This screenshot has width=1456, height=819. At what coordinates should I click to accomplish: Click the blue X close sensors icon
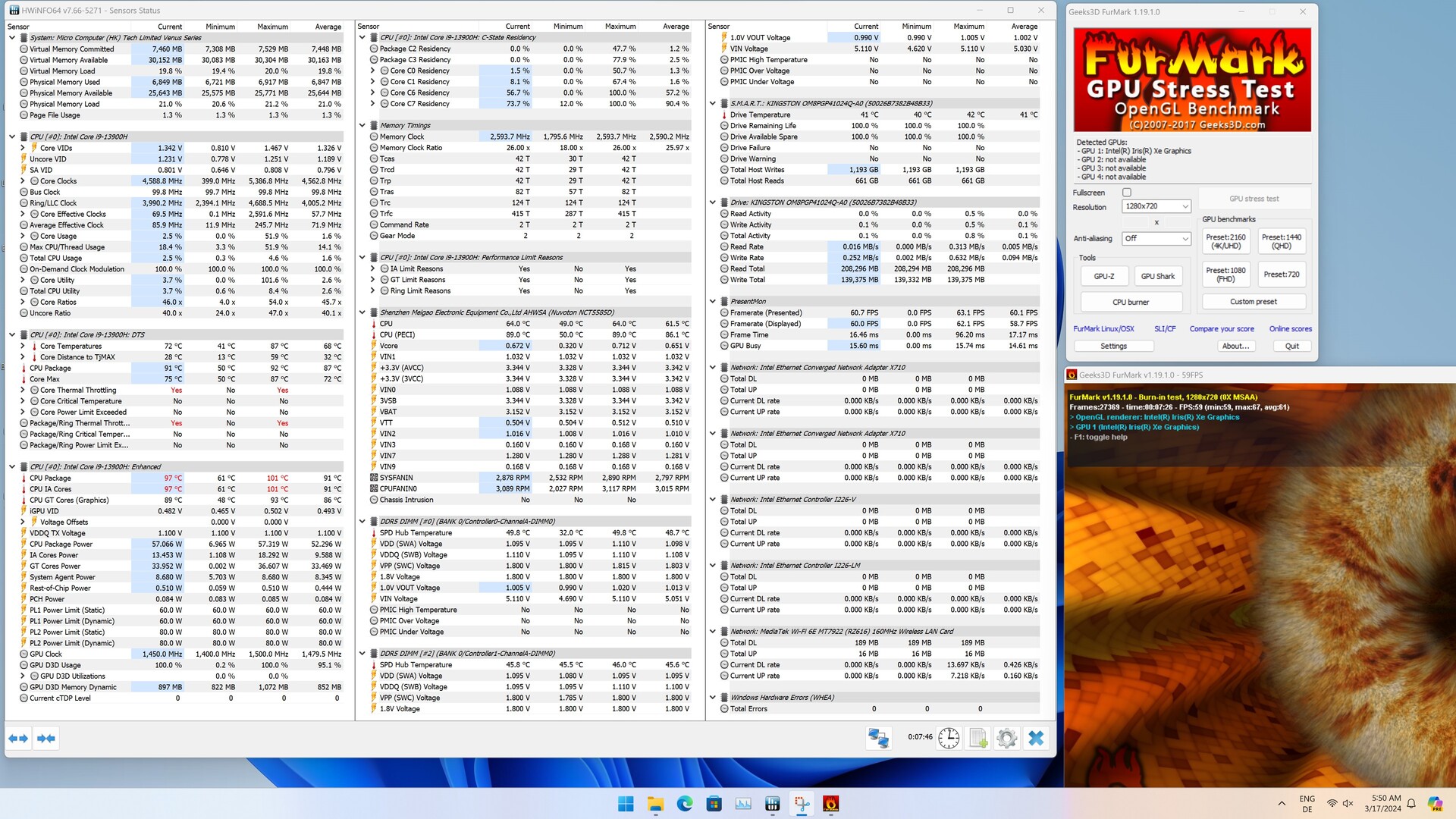1036,738
